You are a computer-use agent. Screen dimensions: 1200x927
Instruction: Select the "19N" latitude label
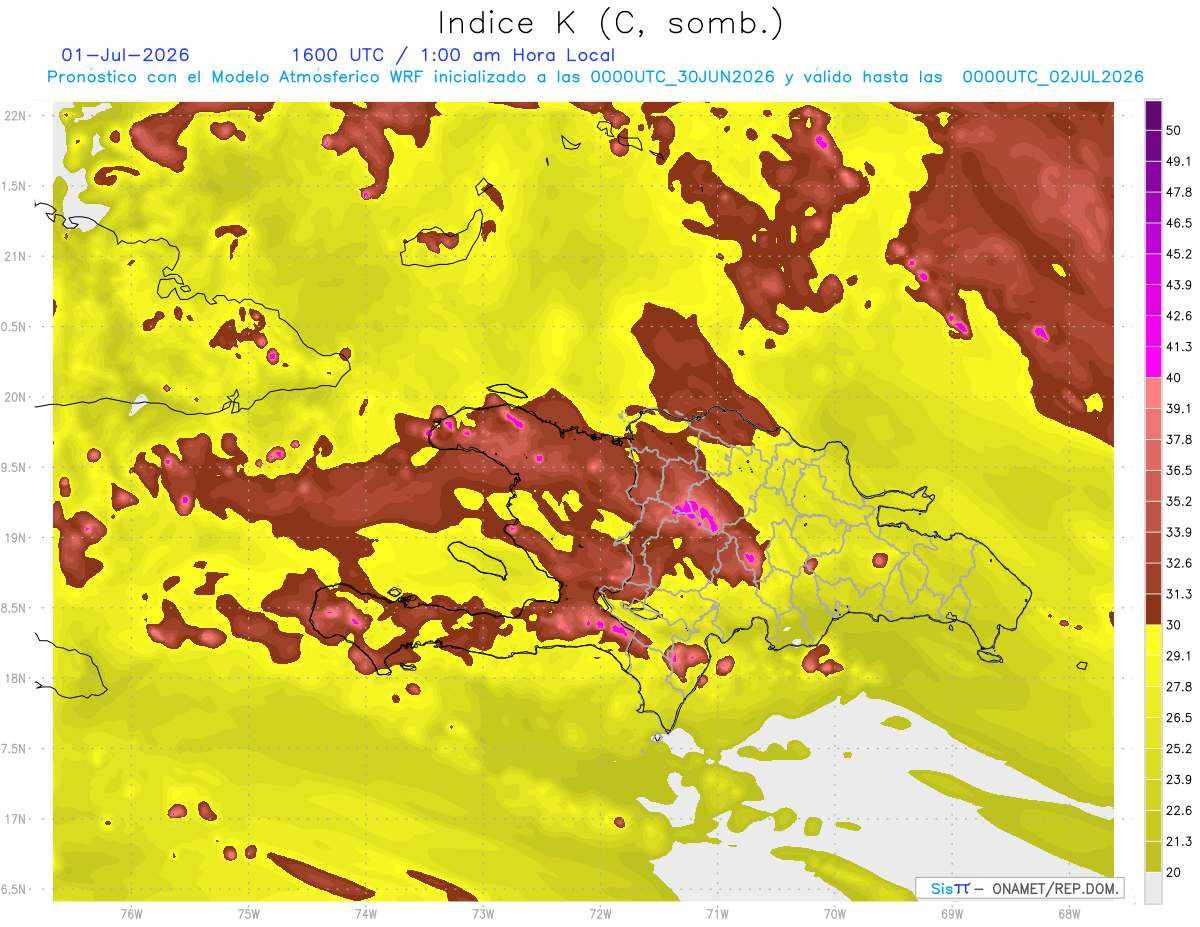coord(15,537)
